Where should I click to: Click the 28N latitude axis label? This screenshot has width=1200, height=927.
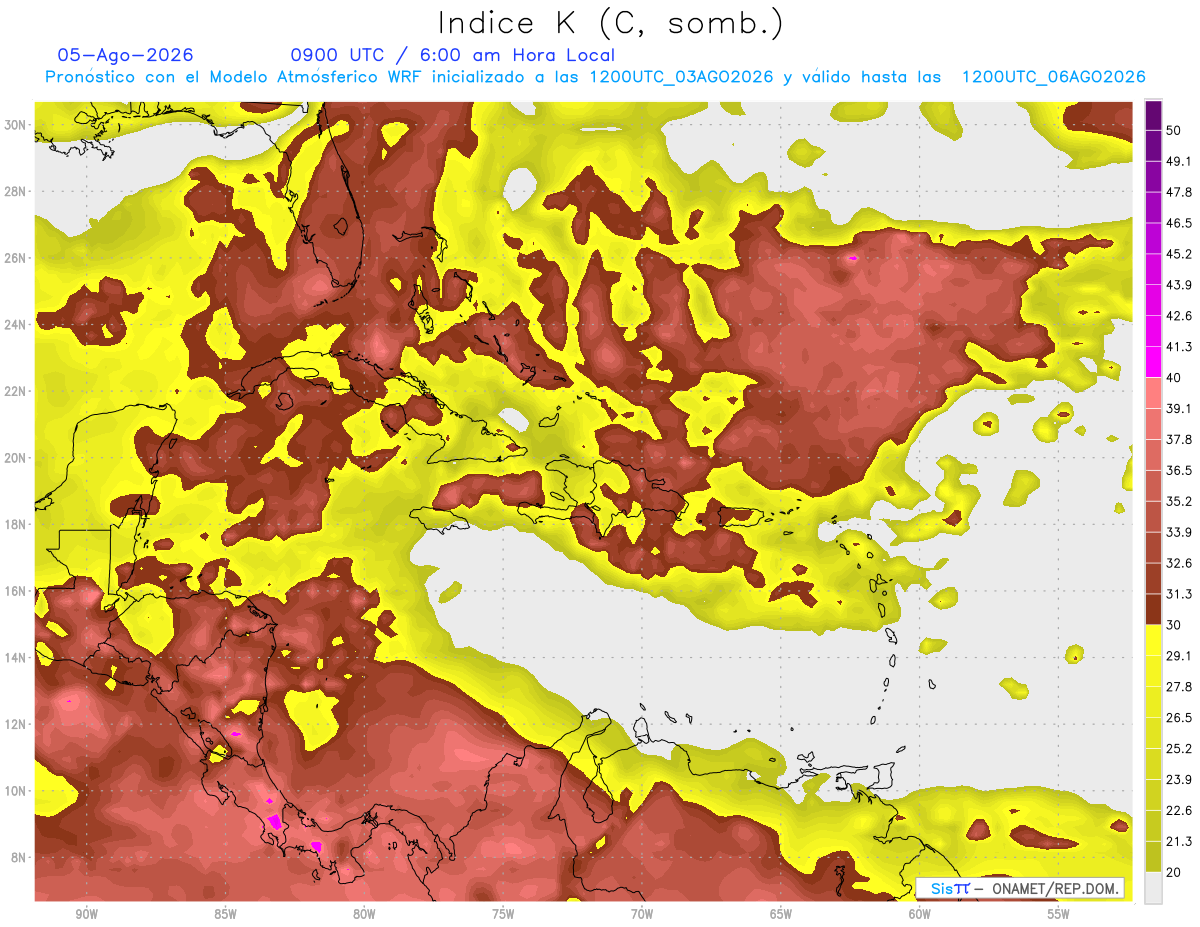tap(16, 191)
